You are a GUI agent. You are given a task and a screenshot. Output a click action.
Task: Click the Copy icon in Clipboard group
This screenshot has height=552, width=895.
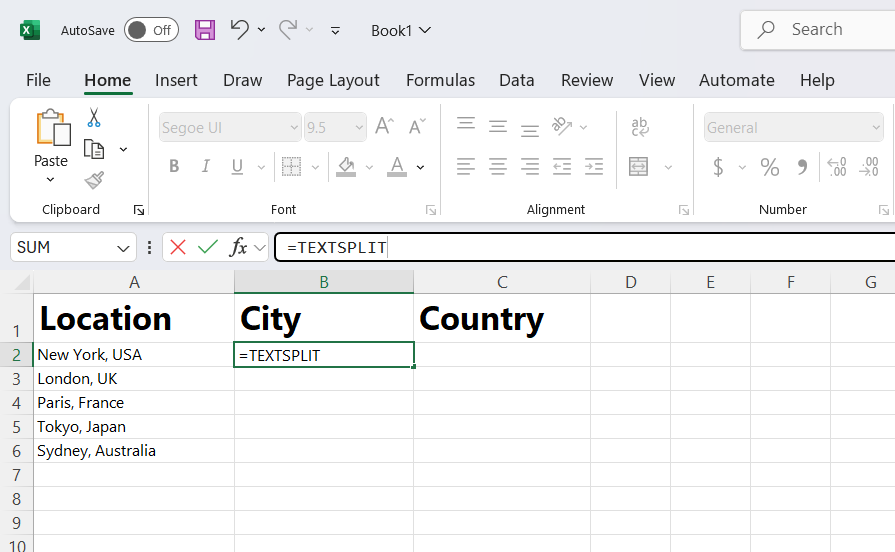94,150
